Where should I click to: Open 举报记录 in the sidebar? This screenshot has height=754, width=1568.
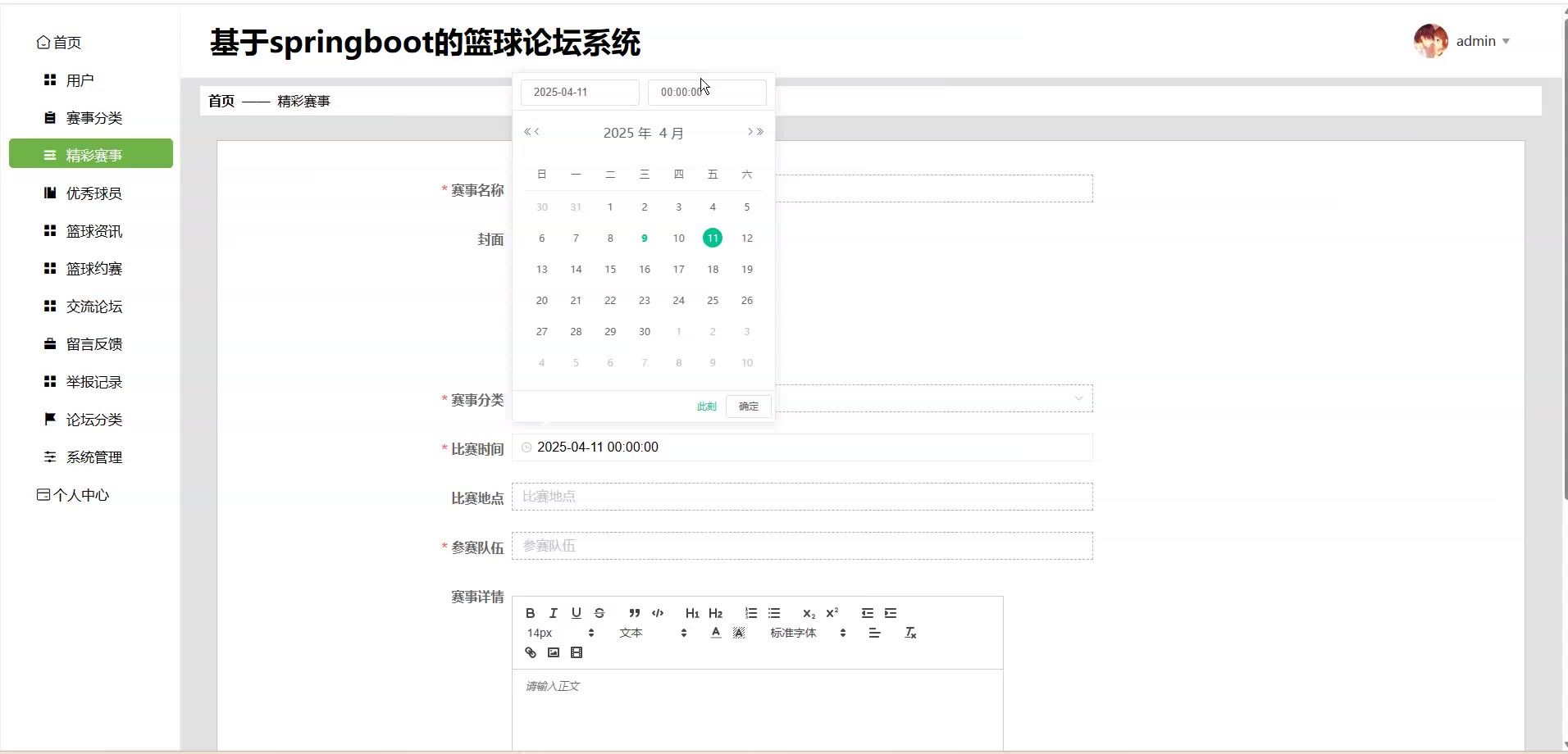tap(91, 382)
